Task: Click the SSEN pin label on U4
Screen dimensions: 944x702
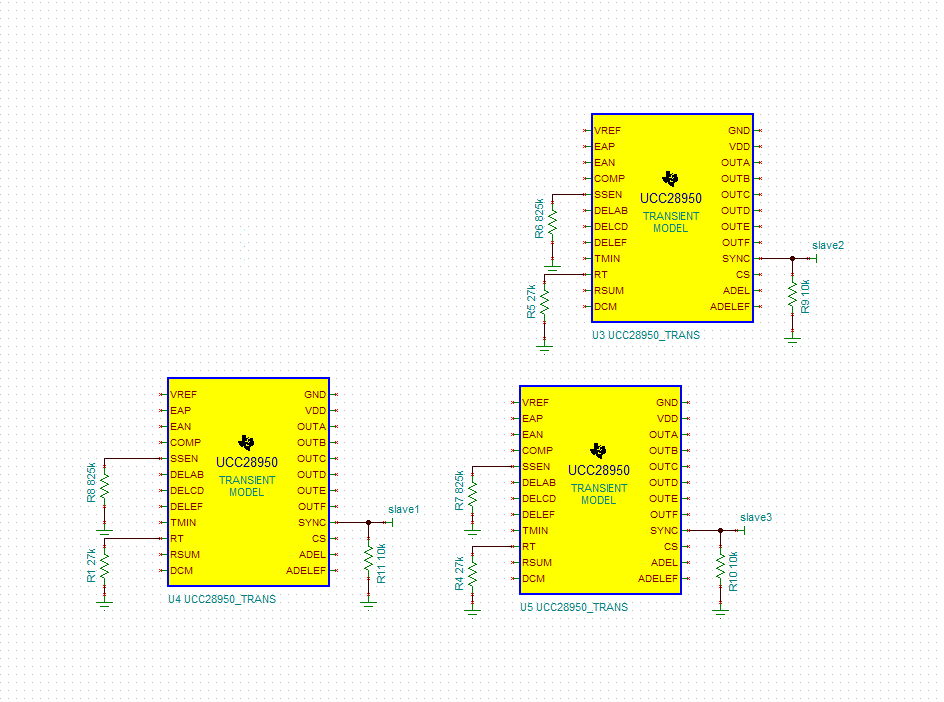Action: 184,459
